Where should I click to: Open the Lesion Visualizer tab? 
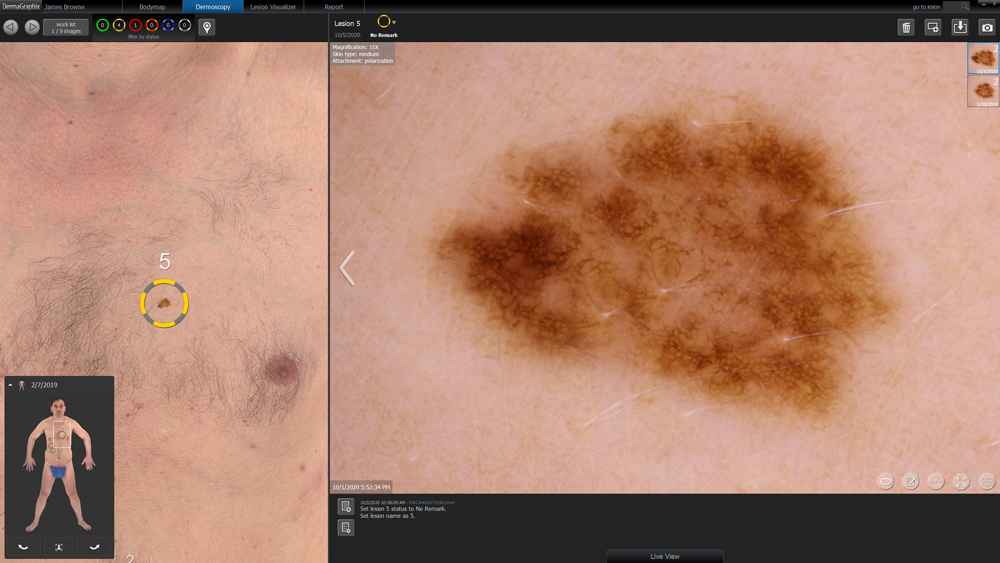273,7
